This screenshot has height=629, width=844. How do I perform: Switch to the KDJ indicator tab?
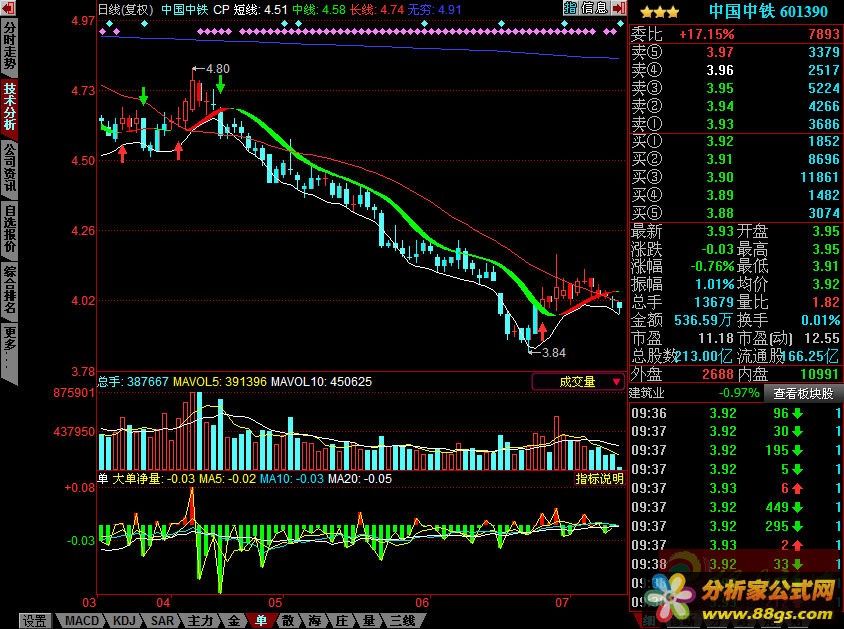pos(124,621)
